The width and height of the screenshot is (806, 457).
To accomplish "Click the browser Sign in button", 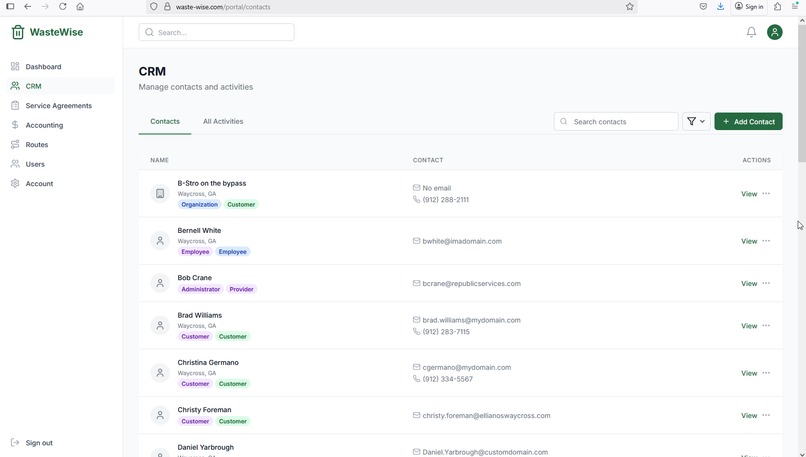I will coord(749,7).
